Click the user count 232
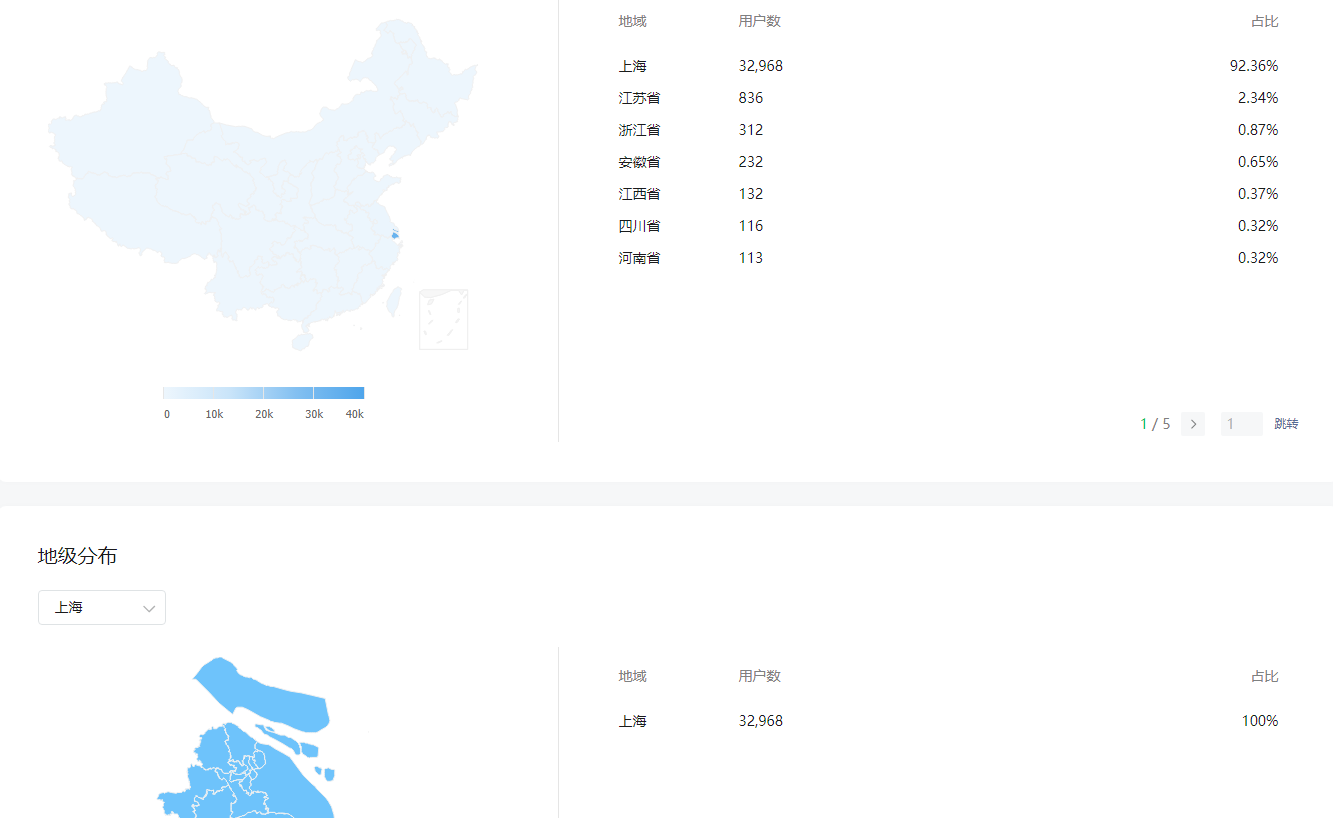The image size is (1333, 818). click(x=751, y=162)
